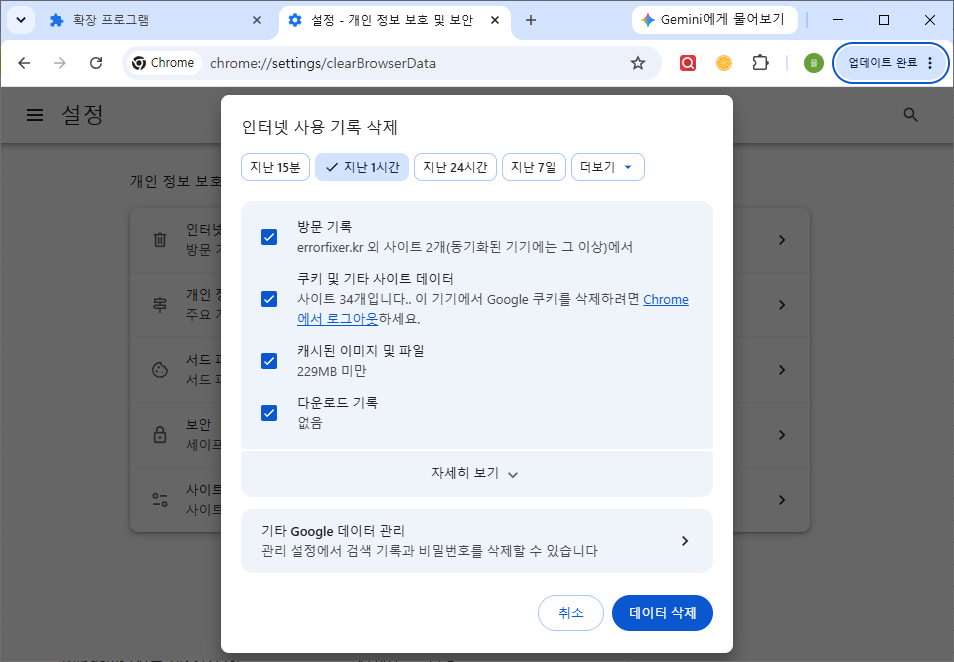Click the 취소 button

571,613
